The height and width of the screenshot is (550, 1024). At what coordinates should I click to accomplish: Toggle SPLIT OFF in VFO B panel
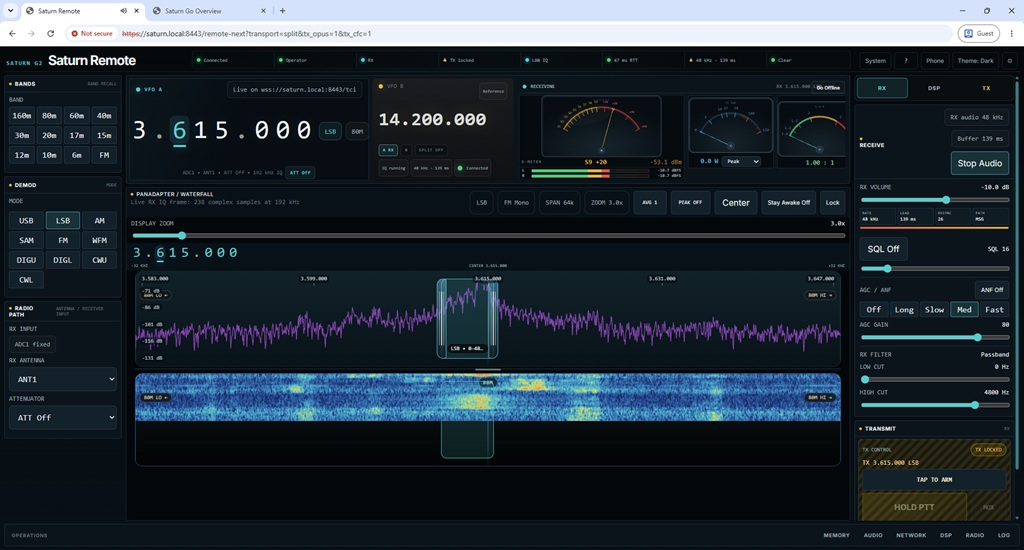pyautogui.click(x=431, y=150)
